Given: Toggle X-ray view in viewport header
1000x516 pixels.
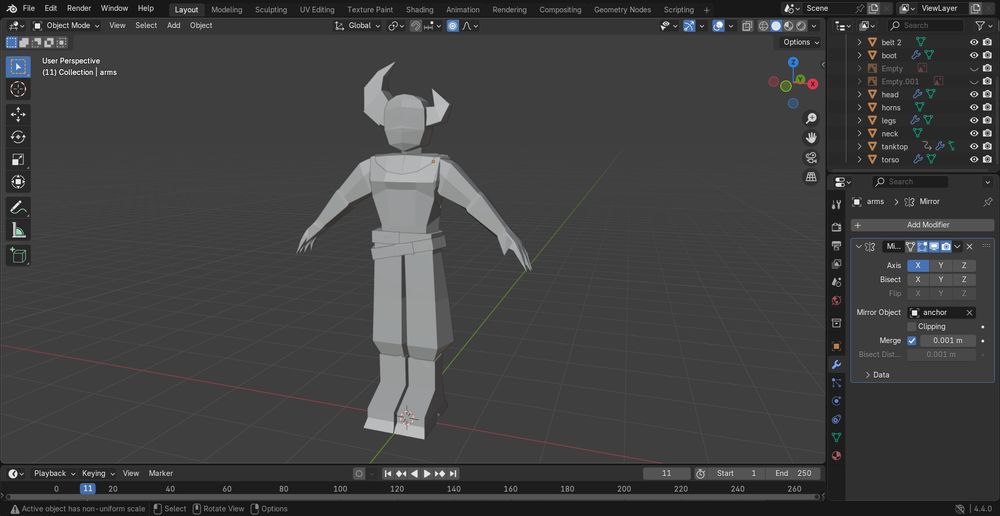Looking at the screenshot, I should 749,26.
